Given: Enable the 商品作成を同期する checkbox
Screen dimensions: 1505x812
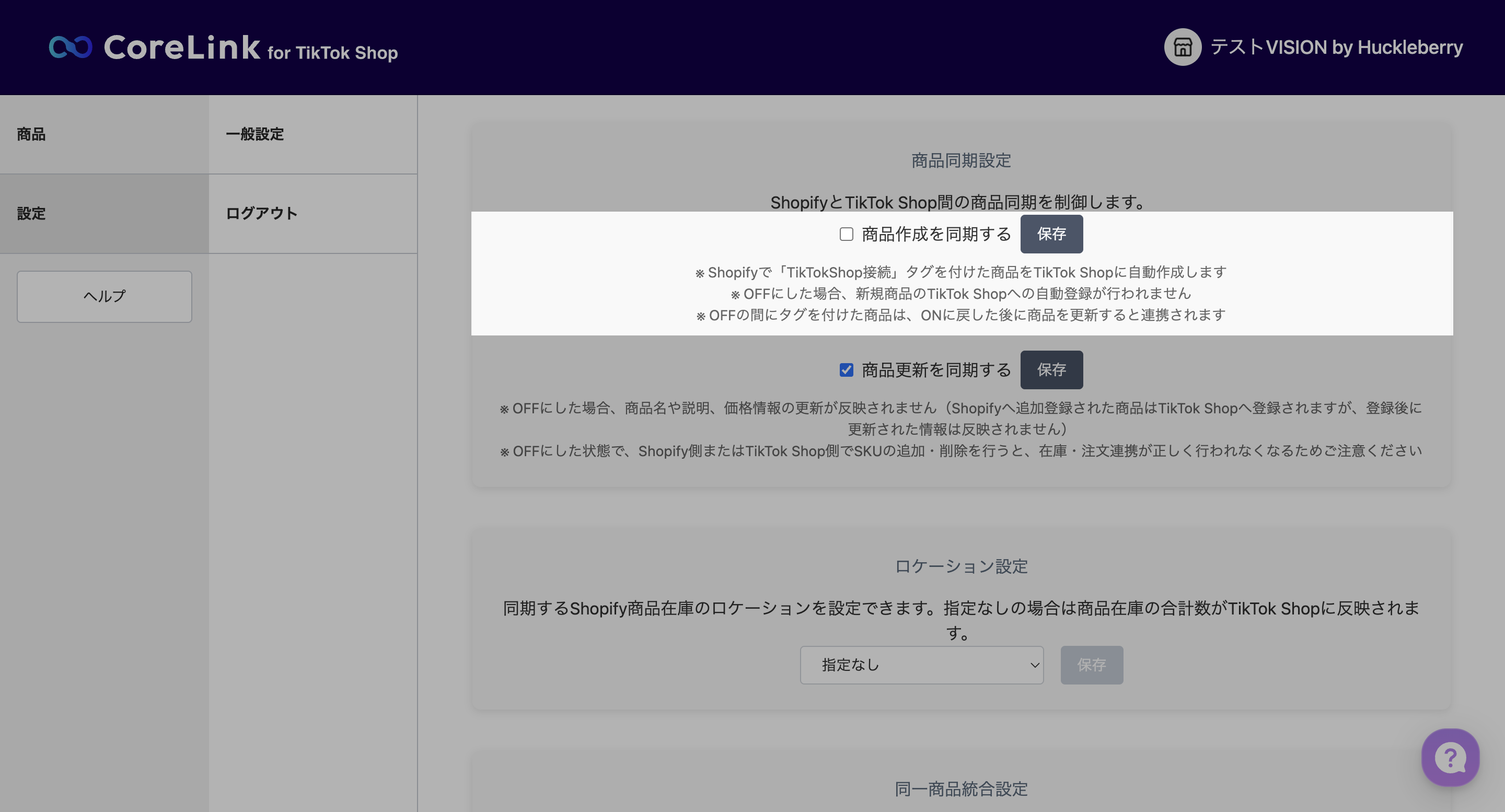Looking at the screenshot, I should coord(846,234).
